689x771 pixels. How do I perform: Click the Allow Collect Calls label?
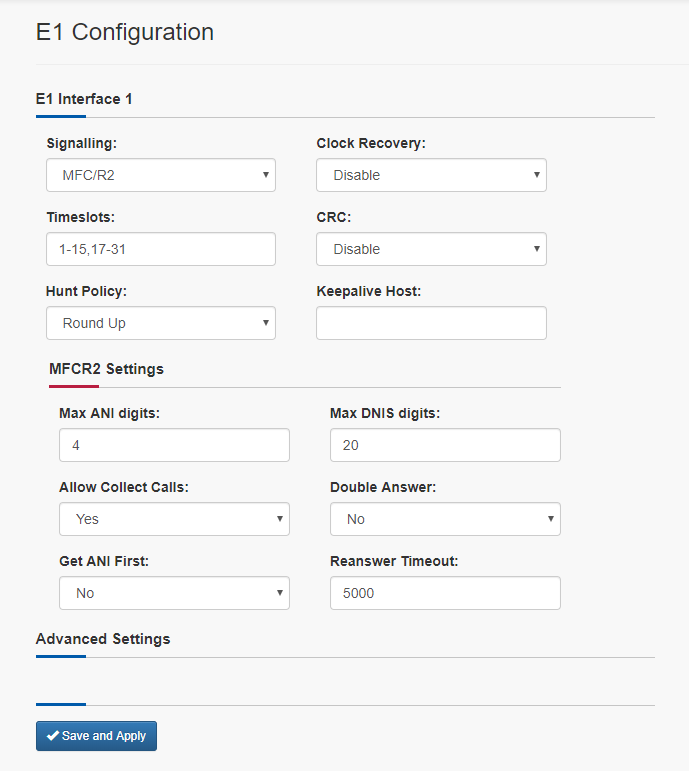[124, 487]
